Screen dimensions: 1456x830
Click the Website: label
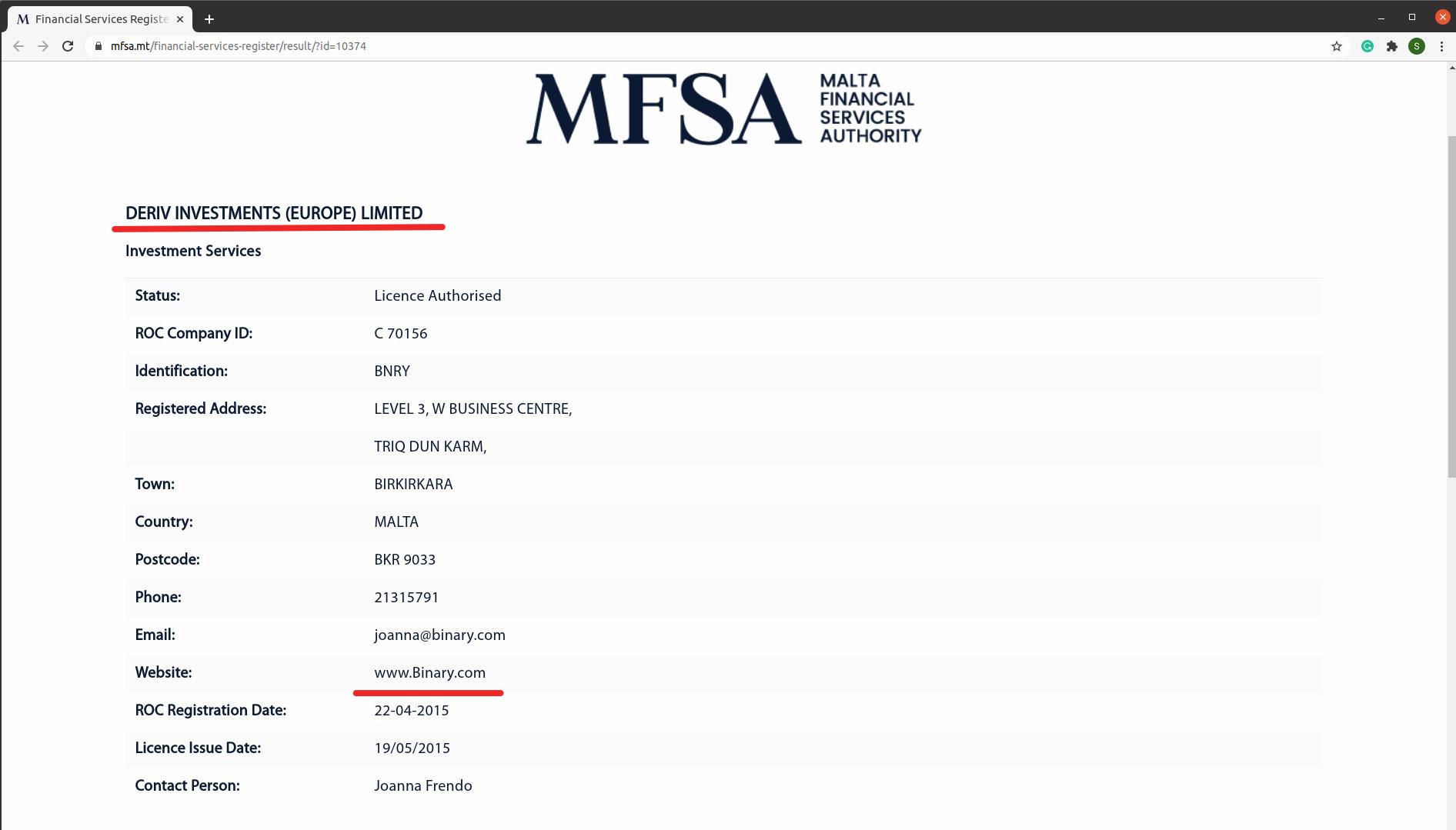click(163, 673)
